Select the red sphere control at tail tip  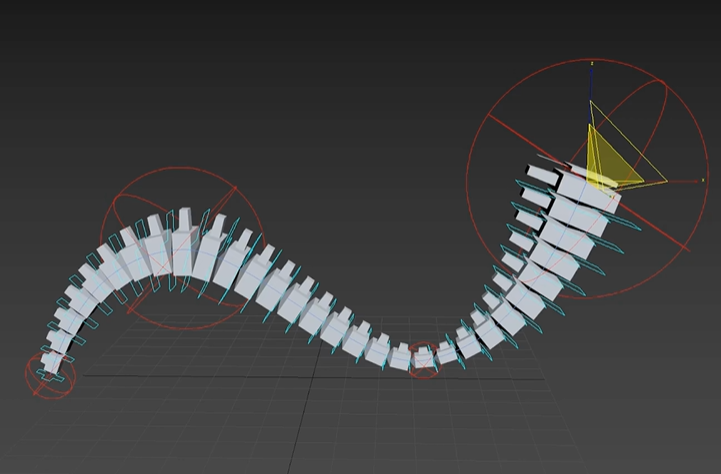[x=50, y=376]
